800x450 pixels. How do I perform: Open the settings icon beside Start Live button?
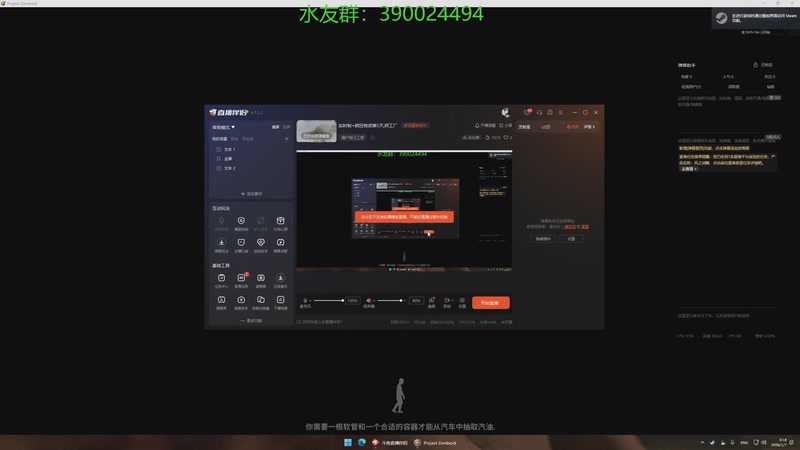click(462, 301)
